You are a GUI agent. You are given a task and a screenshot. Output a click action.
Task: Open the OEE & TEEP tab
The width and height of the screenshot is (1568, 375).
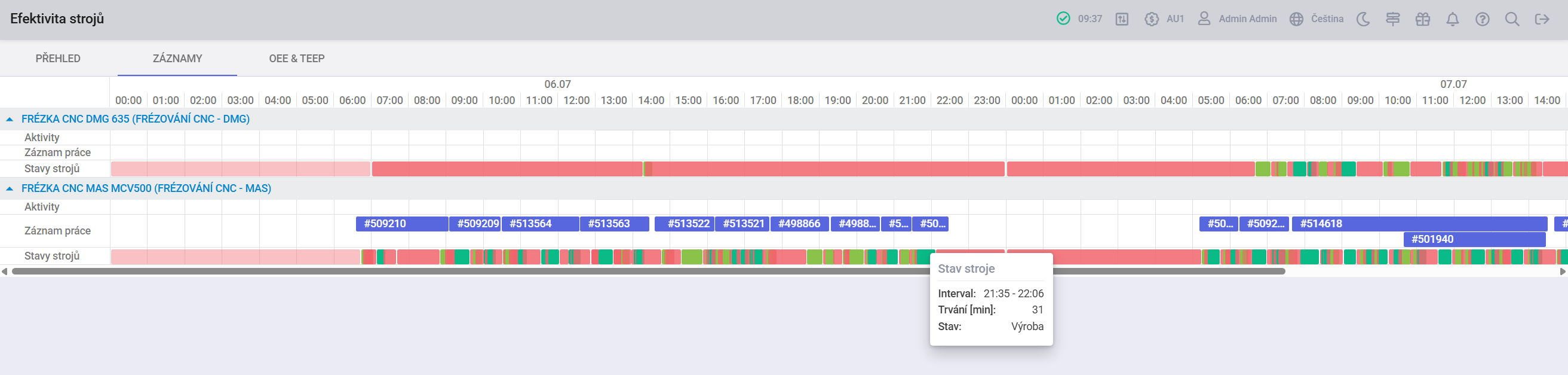(x=297, y=59)
